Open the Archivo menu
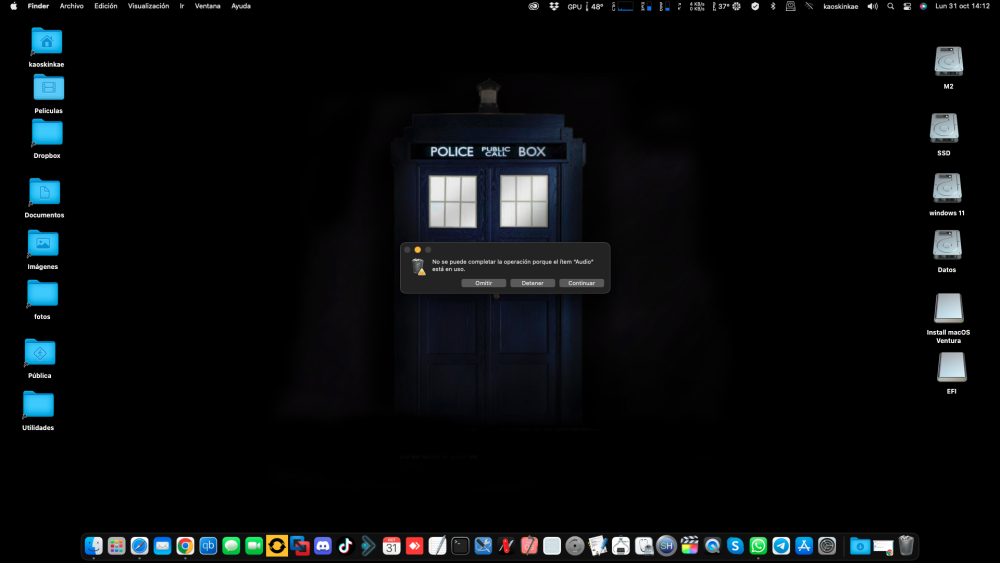This screenshot has width=1000, height=563. [x=71, y=6]
